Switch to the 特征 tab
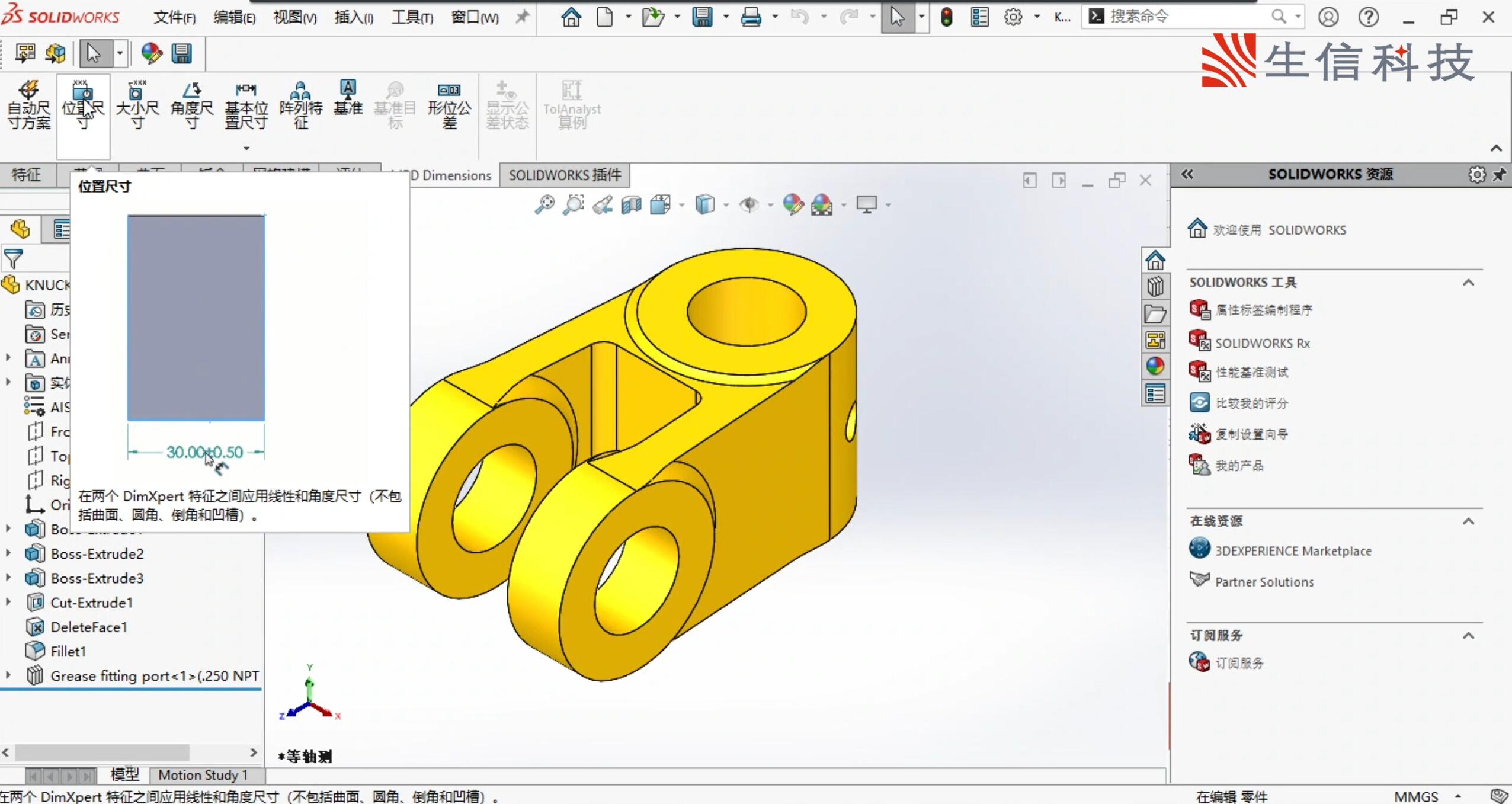The width and height of the screenshot is (1512, 804). [27, 175]
